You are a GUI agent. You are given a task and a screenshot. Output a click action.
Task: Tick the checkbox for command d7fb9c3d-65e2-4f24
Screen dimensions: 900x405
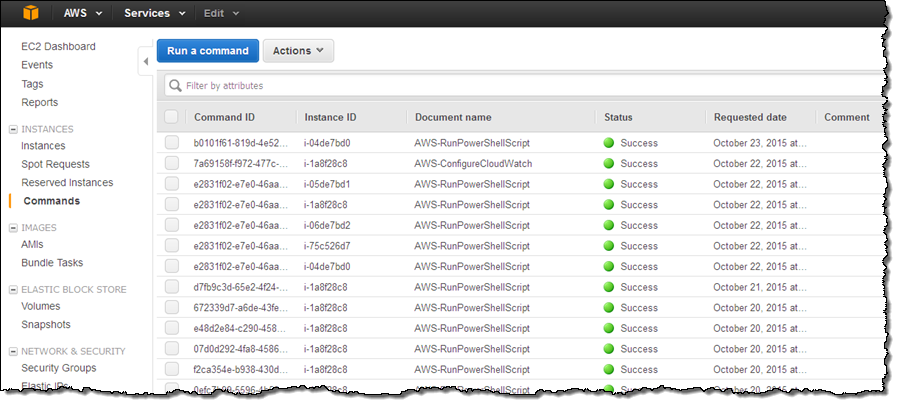[172, 288]
